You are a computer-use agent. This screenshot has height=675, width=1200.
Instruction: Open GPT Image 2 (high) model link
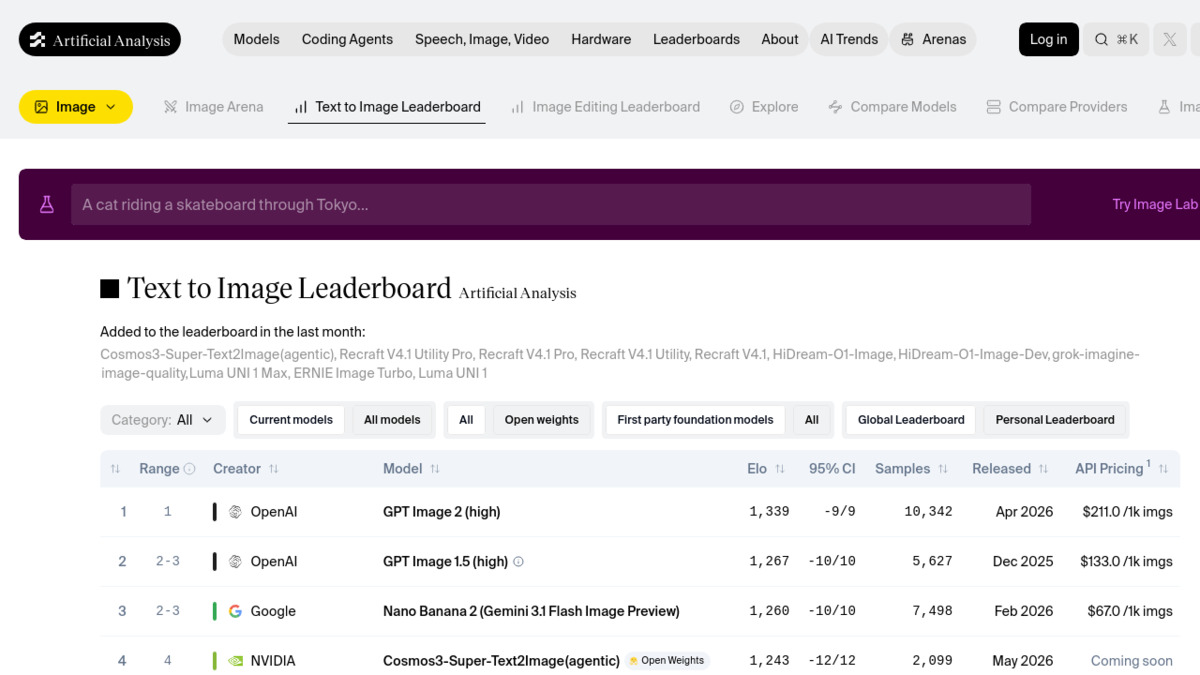coord(442,512)
